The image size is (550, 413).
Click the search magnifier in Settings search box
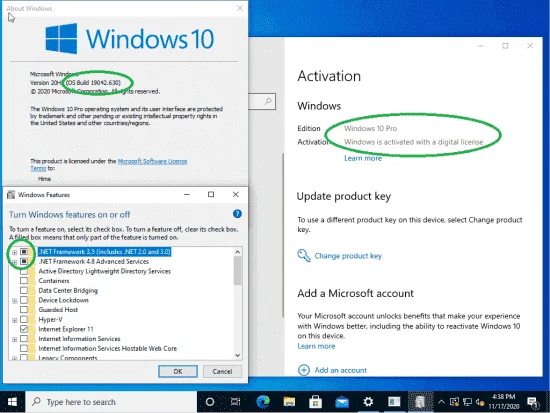268,101
